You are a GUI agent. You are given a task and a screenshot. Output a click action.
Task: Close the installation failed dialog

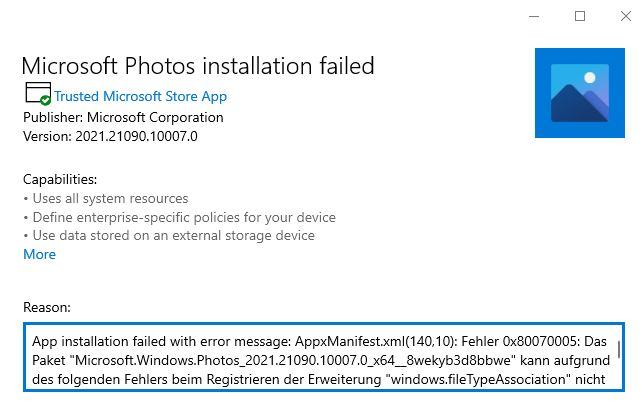coord(626,16)
